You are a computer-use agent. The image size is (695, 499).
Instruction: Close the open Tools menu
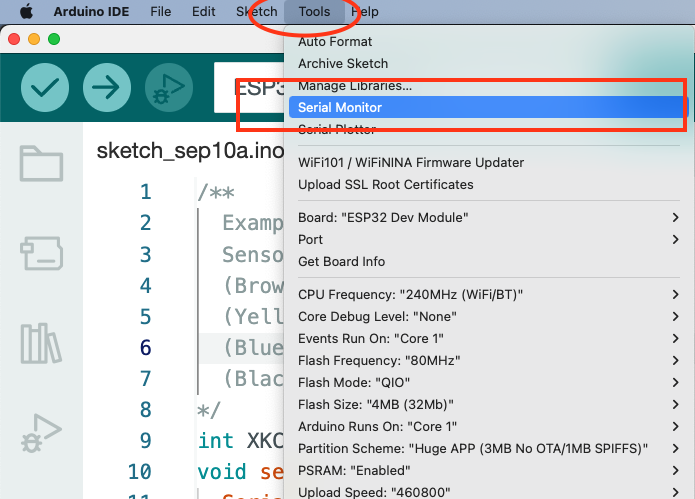point(314,12)
